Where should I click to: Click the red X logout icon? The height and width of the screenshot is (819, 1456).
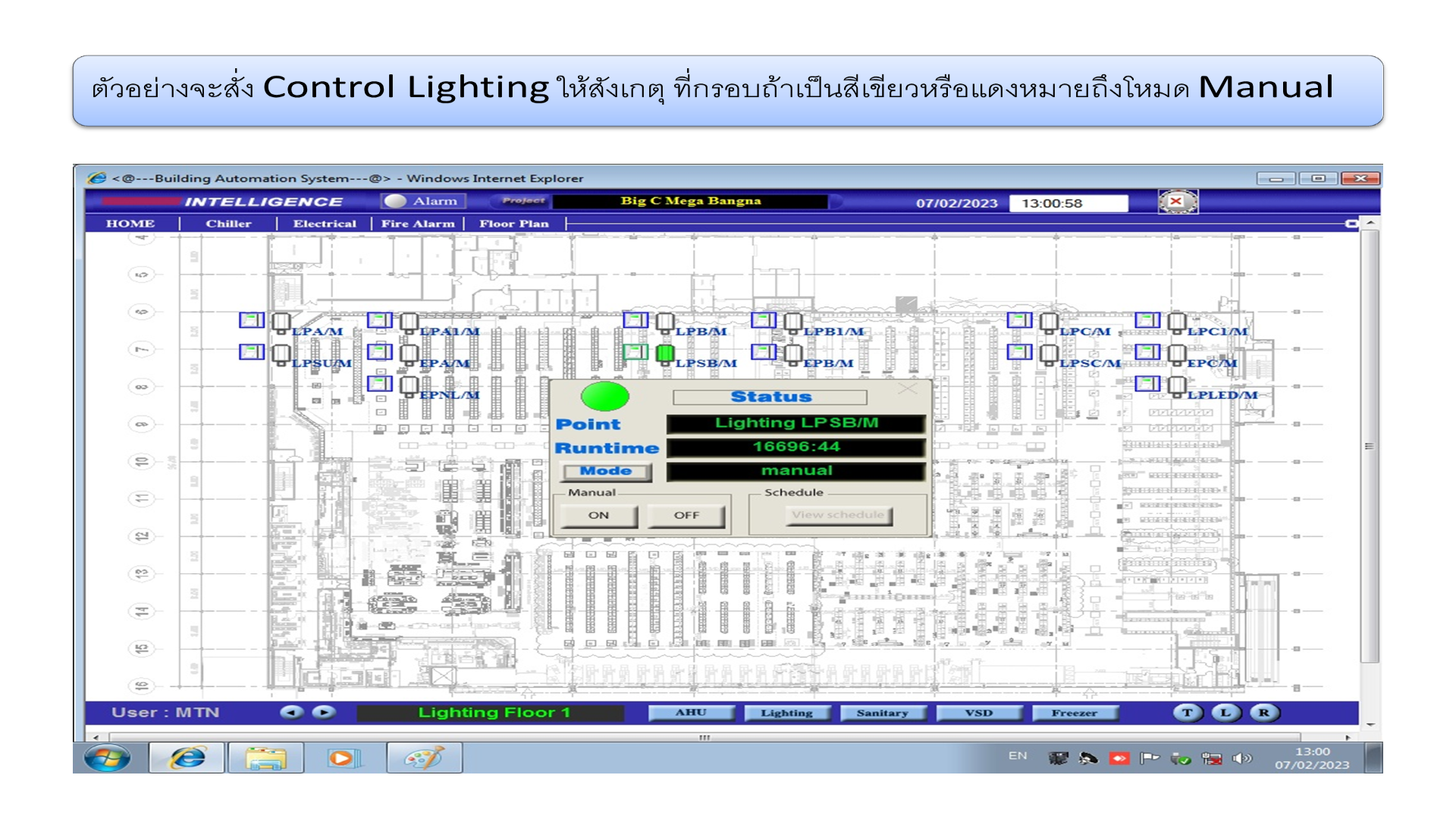click(1177, 202)
